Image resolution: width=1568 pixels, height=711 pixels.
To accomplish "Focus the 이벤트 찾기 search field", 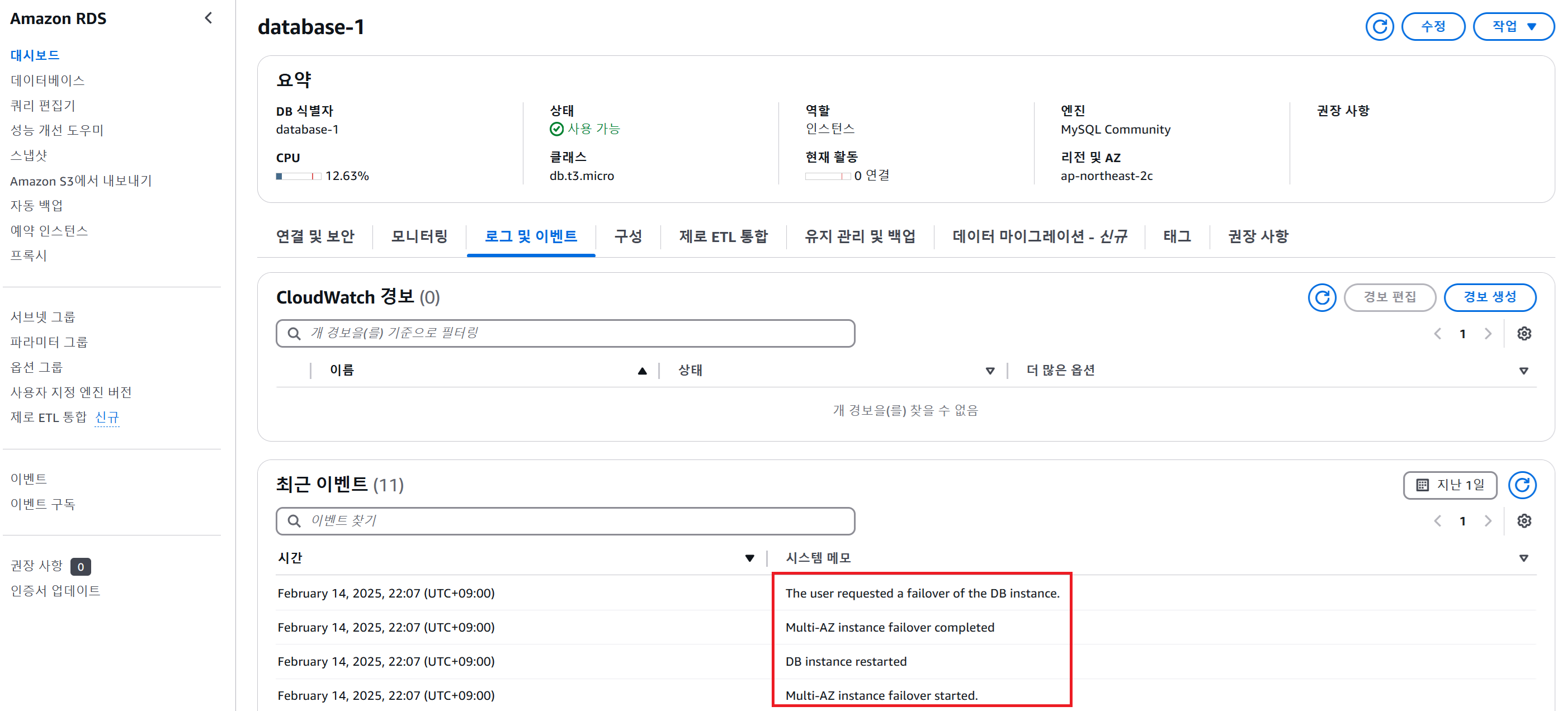I will point(566,520).
